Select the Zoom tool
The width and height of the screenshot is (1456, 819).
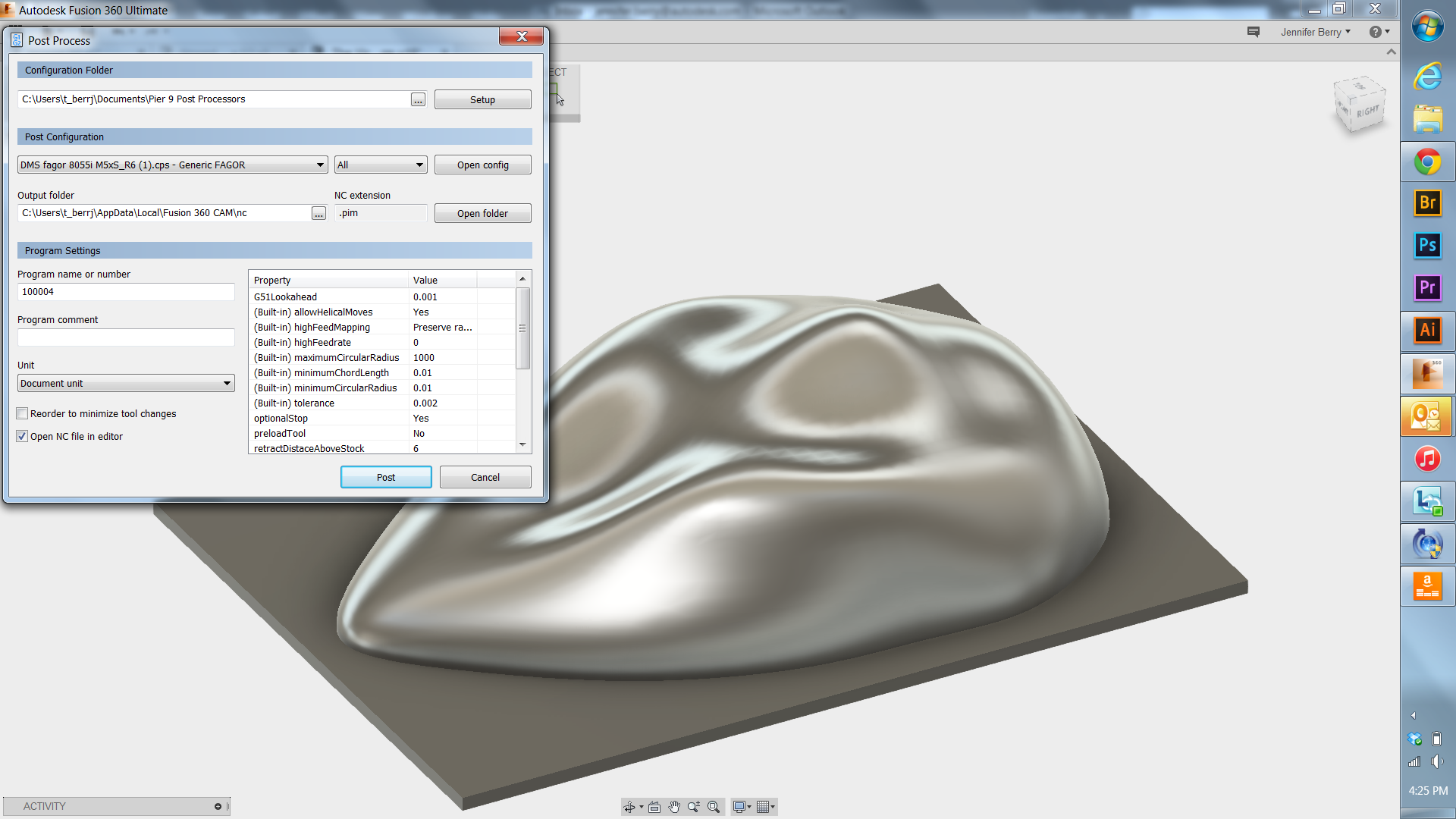[x=694, y=807]
